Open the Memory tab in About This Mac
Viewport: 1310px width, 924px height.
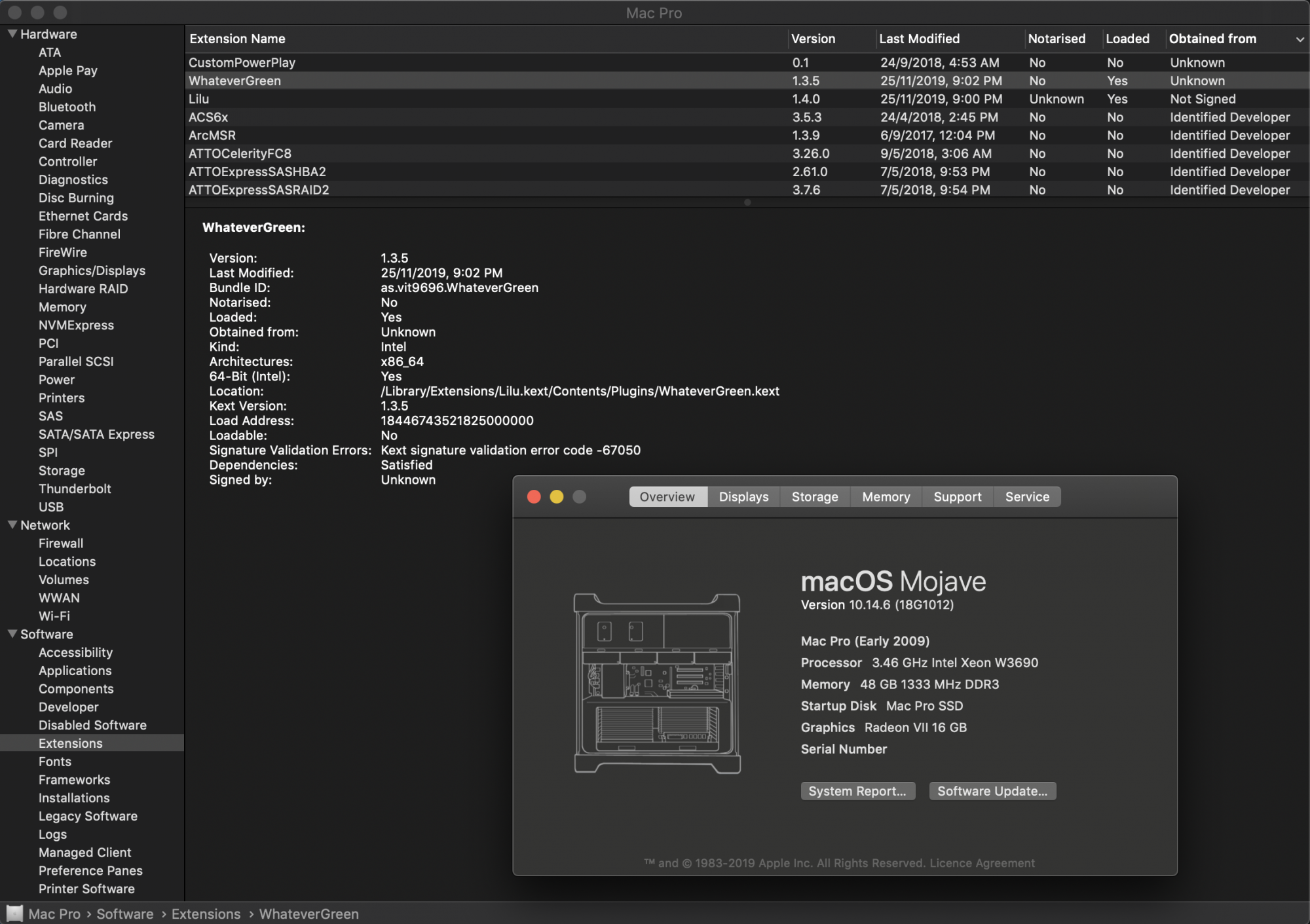[886, 496]
